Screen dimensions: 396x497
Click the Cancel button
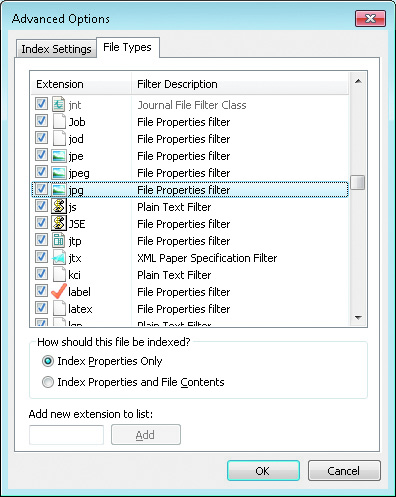tap(344, 471)
